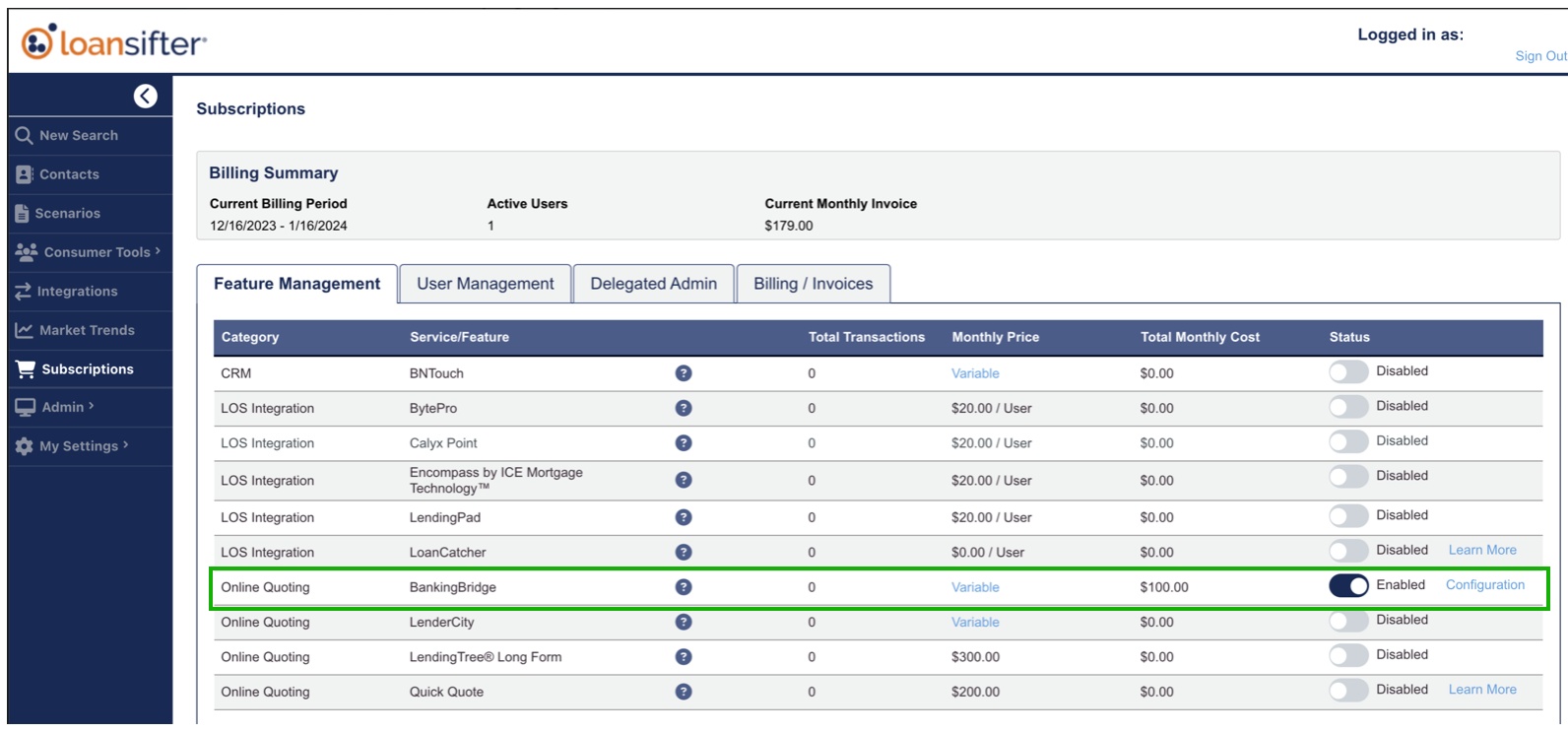Click the Admin monitor icon

[x=25, y=407]
